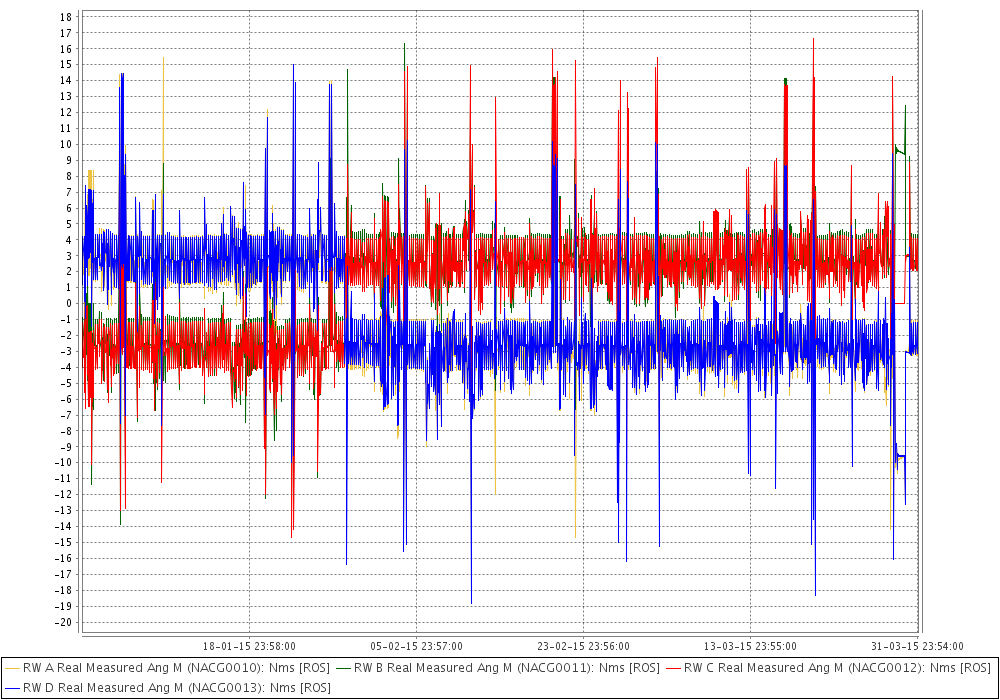Click the y-axis value 15

[x=66, y=65]
